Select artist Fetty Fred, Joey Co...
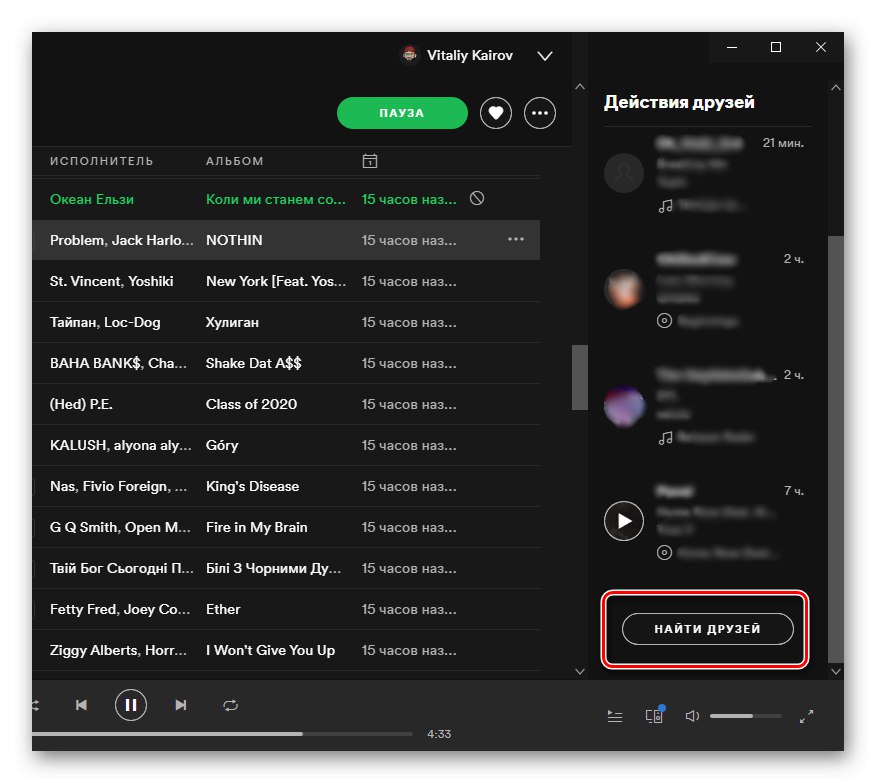 pyautogui.click(x=120, y=609)
